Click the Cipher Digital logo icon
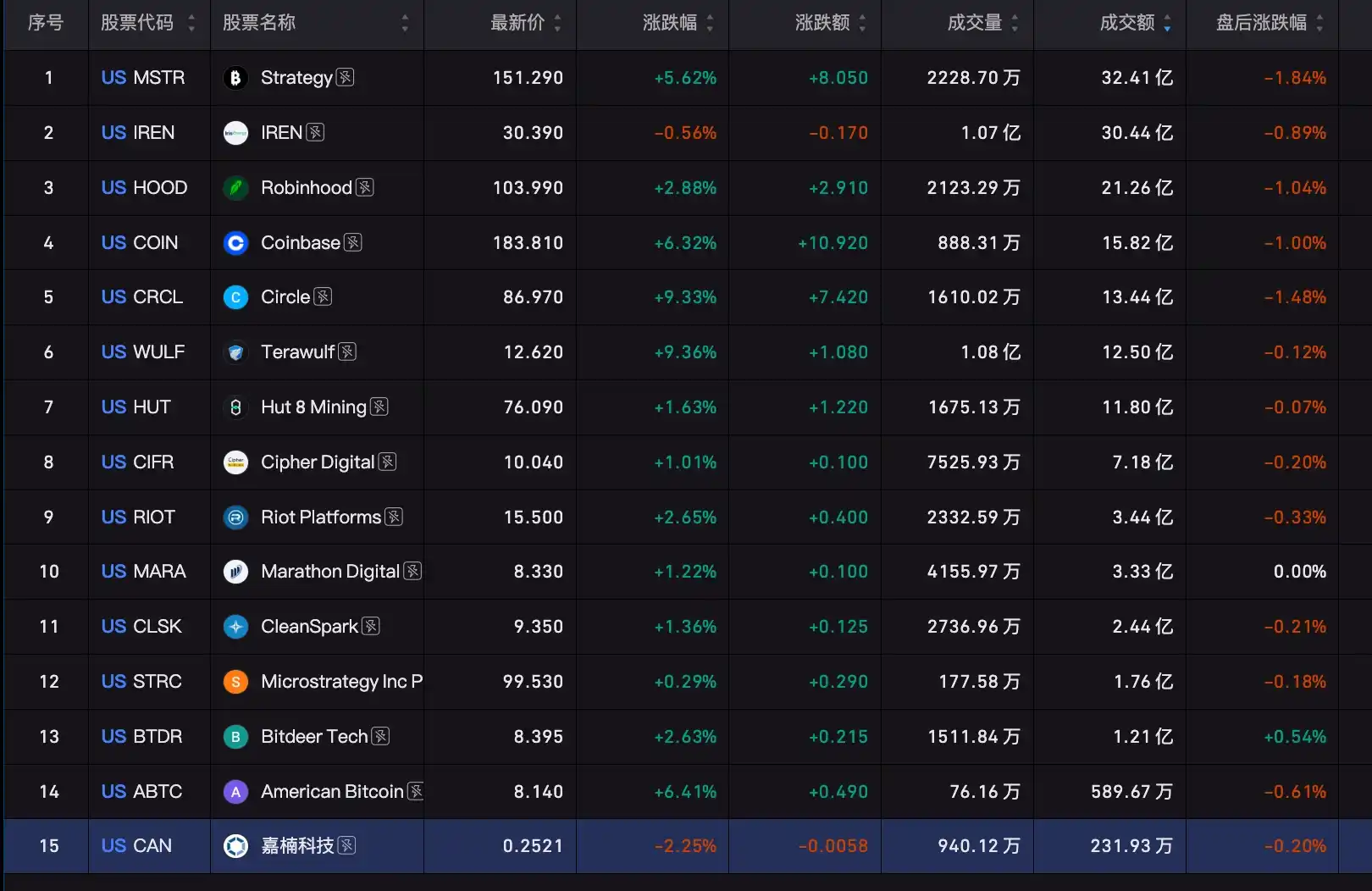 [x=235, y=462]
